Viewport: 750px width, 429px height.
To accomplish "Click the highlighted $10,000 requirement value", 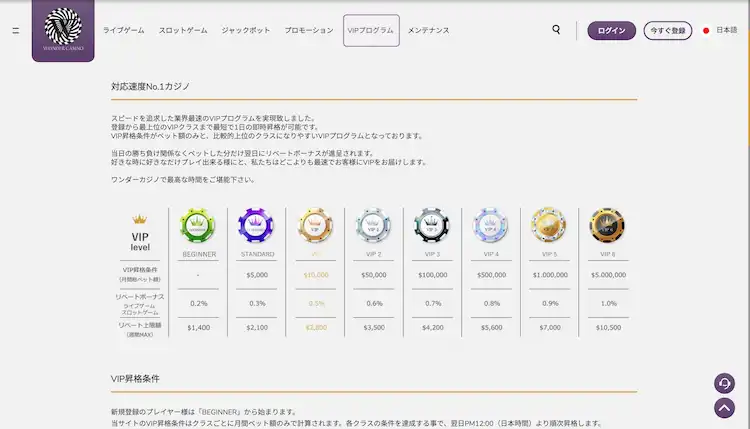I will pos(316,275).
